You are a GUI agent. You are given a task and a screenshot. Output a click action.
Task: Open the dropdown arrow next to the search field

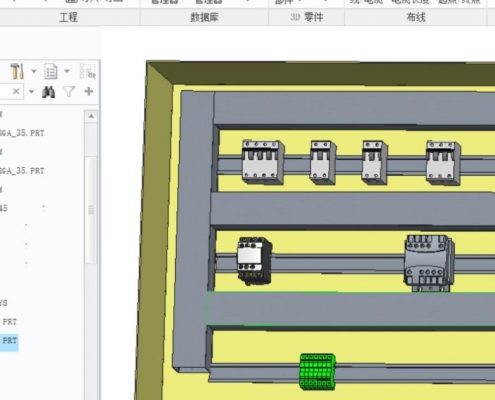coord(31,91)
